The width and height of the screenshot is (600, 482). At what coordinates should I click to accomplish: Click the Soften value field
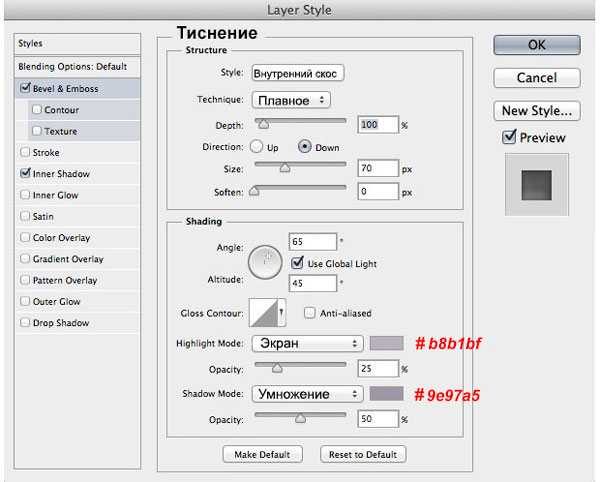(378, 191)
